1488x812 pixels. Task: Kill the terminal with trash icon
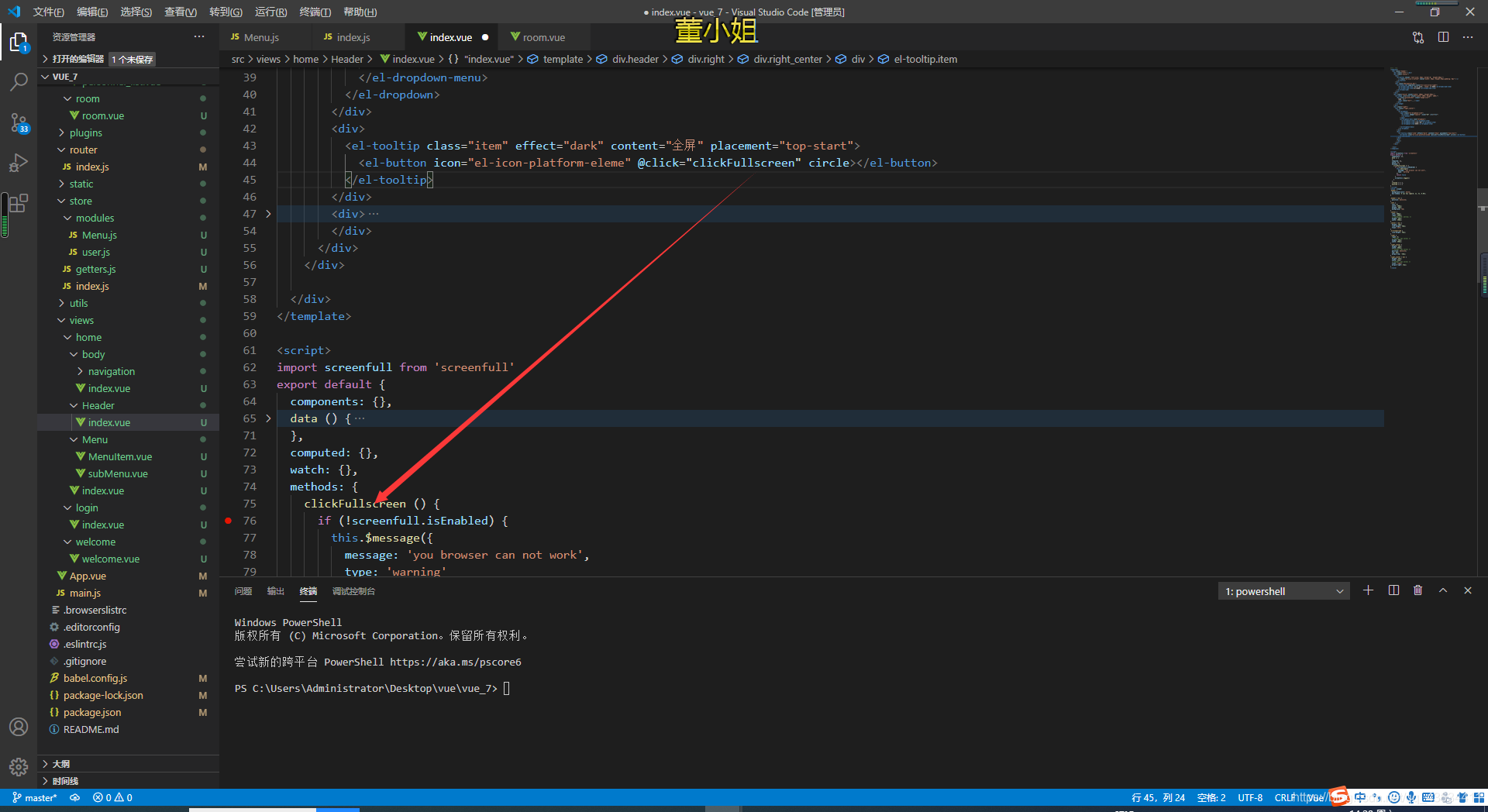click(1418, 590)
